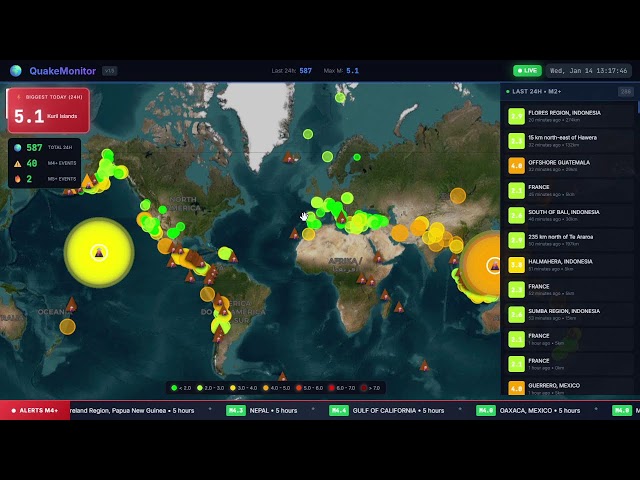The height and width of the screenshot is (480, 640).
Task: Click the Papua New Guinea ticker alert
Action: pos(132,411)
